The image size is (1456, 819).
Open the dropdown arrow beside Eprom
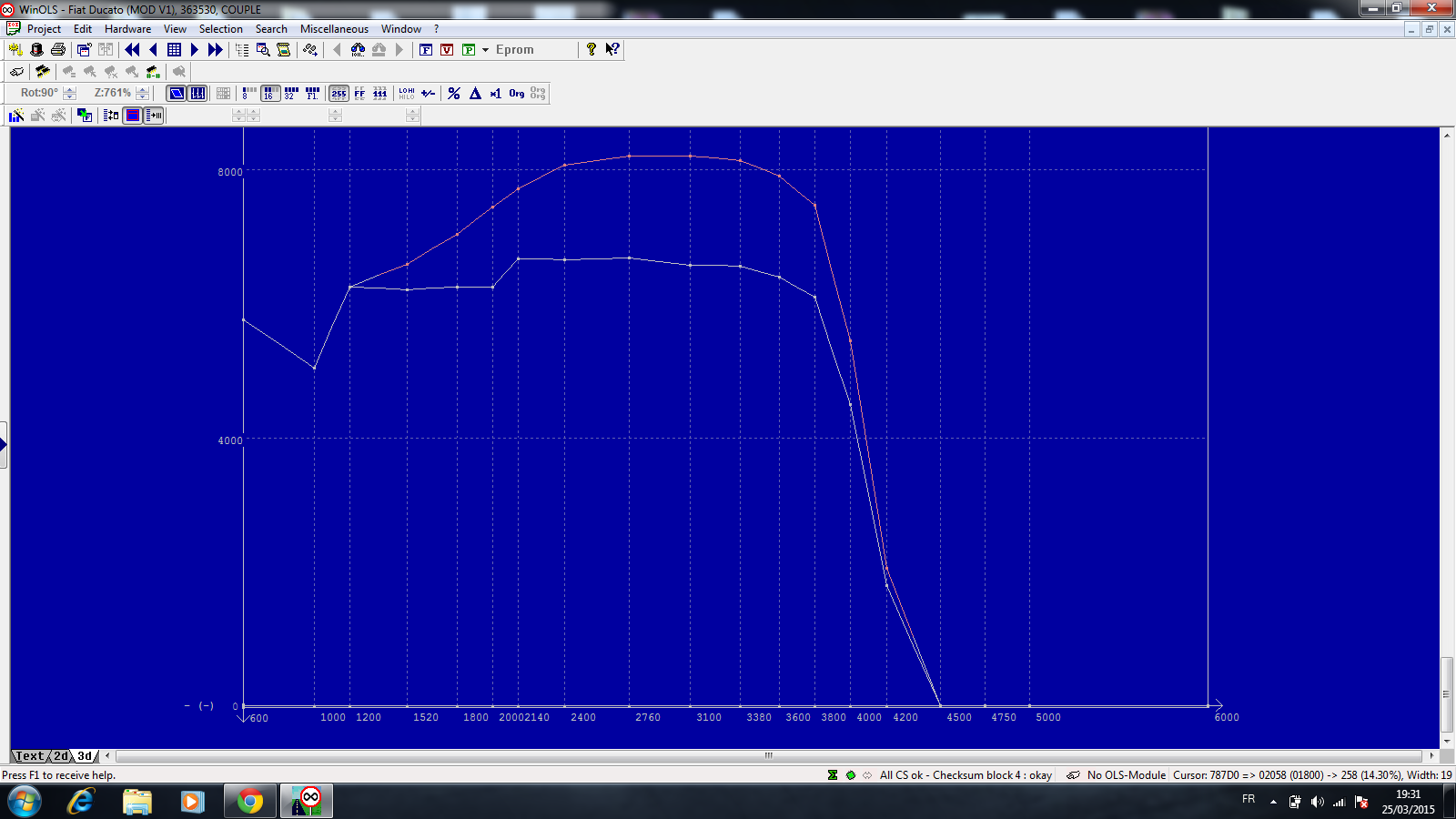tap(485, 50)
